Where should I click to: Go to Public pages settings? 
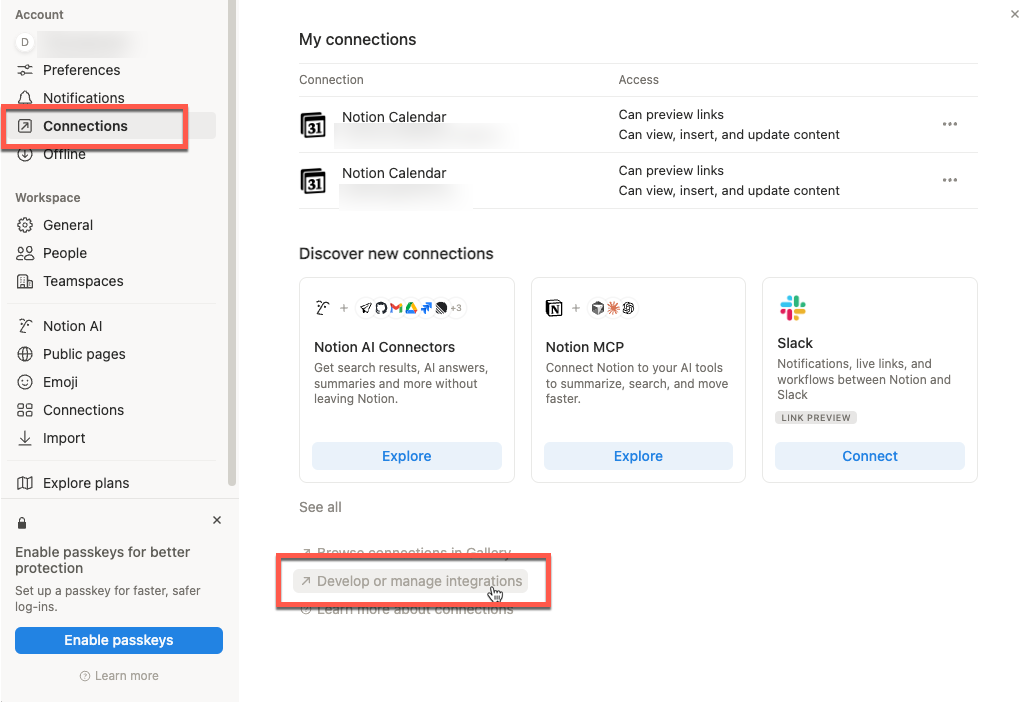coord(84,354)
